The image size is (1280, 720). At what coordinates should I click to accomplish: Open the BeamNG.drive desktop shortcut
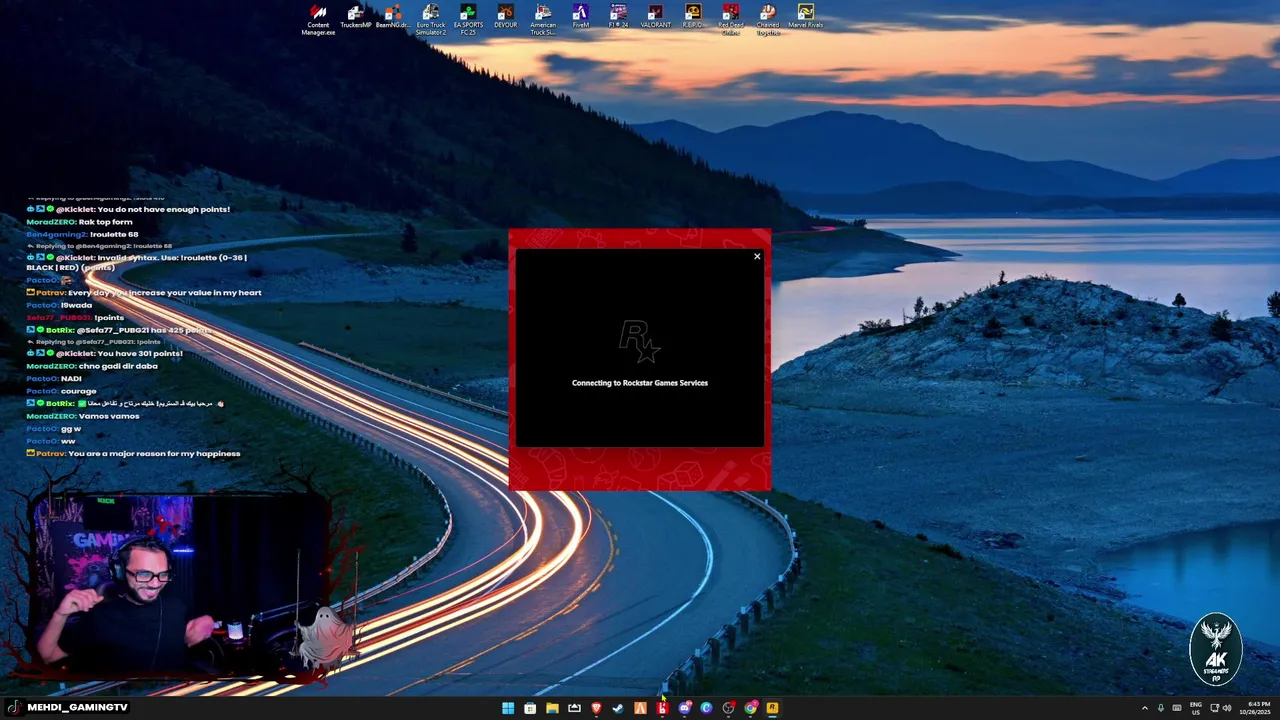pyautogui.click(x=392, y=17)
